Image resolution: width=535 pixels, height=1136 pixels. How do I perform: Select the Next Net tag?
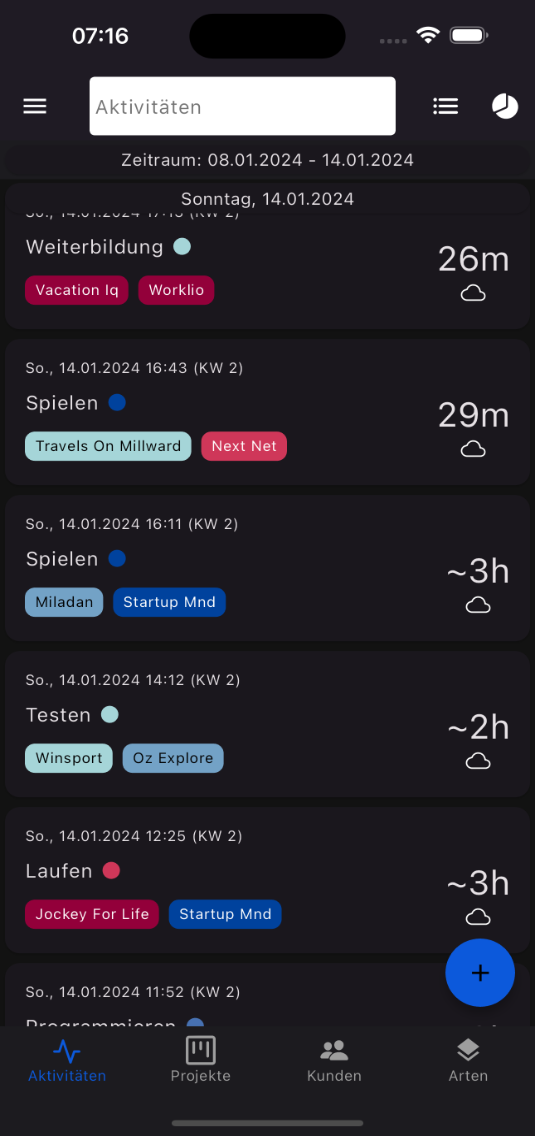pos(244,446)
